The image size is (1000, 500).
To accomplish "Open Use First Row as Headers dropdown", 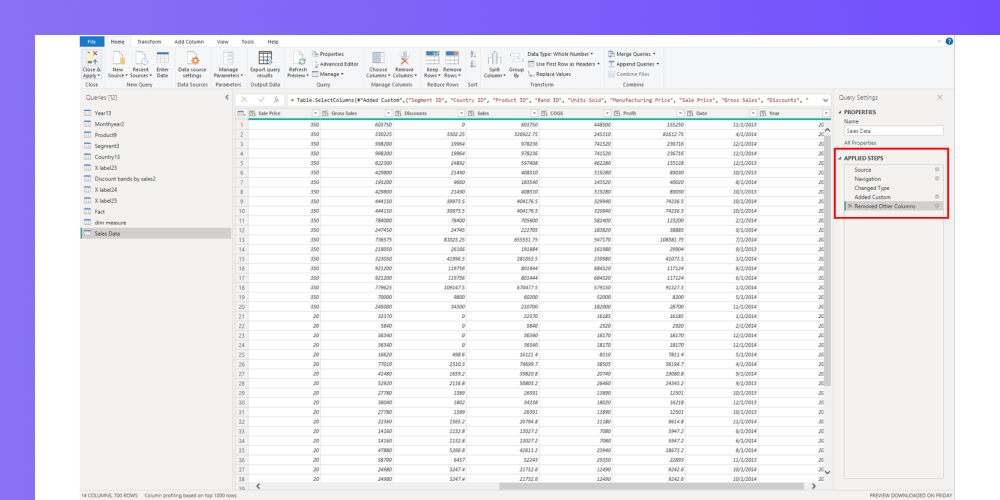I will (564, 64).
